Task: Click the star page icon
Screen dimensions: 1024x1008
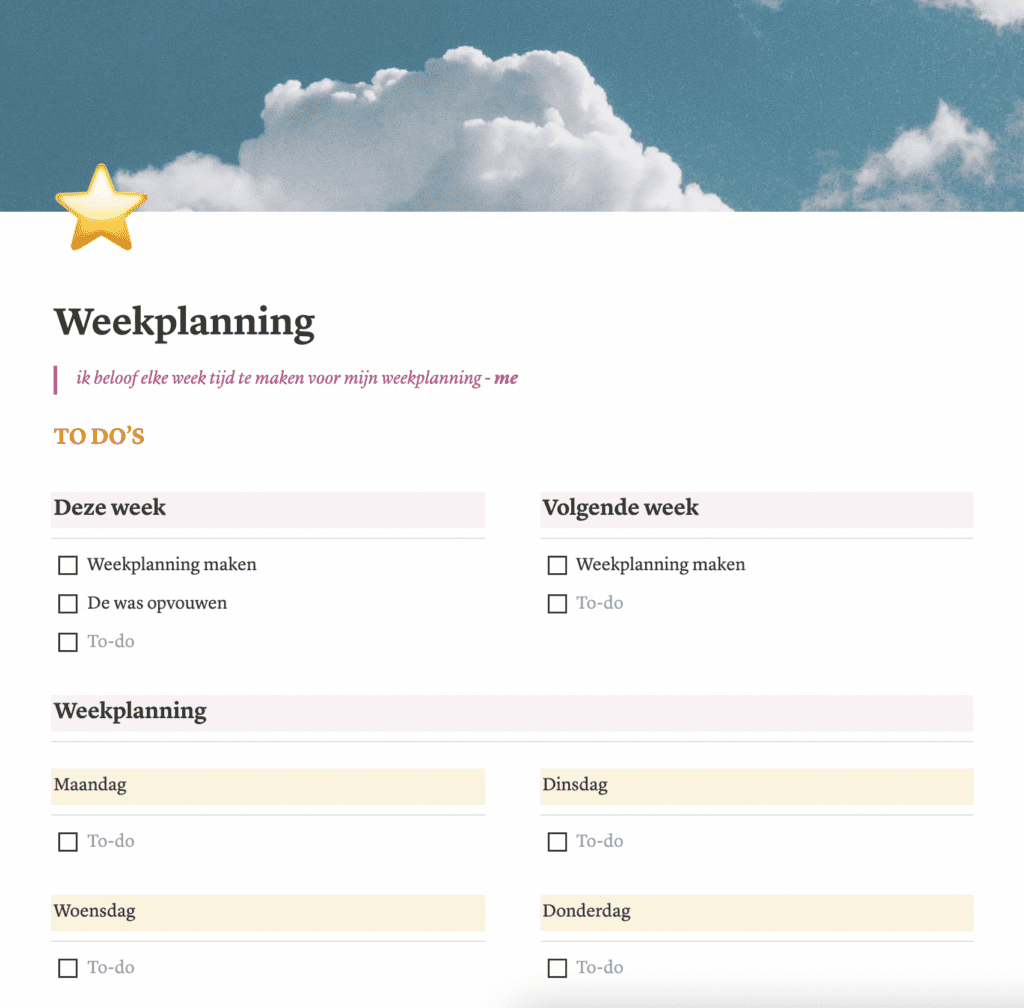Action: coord(101,207)
